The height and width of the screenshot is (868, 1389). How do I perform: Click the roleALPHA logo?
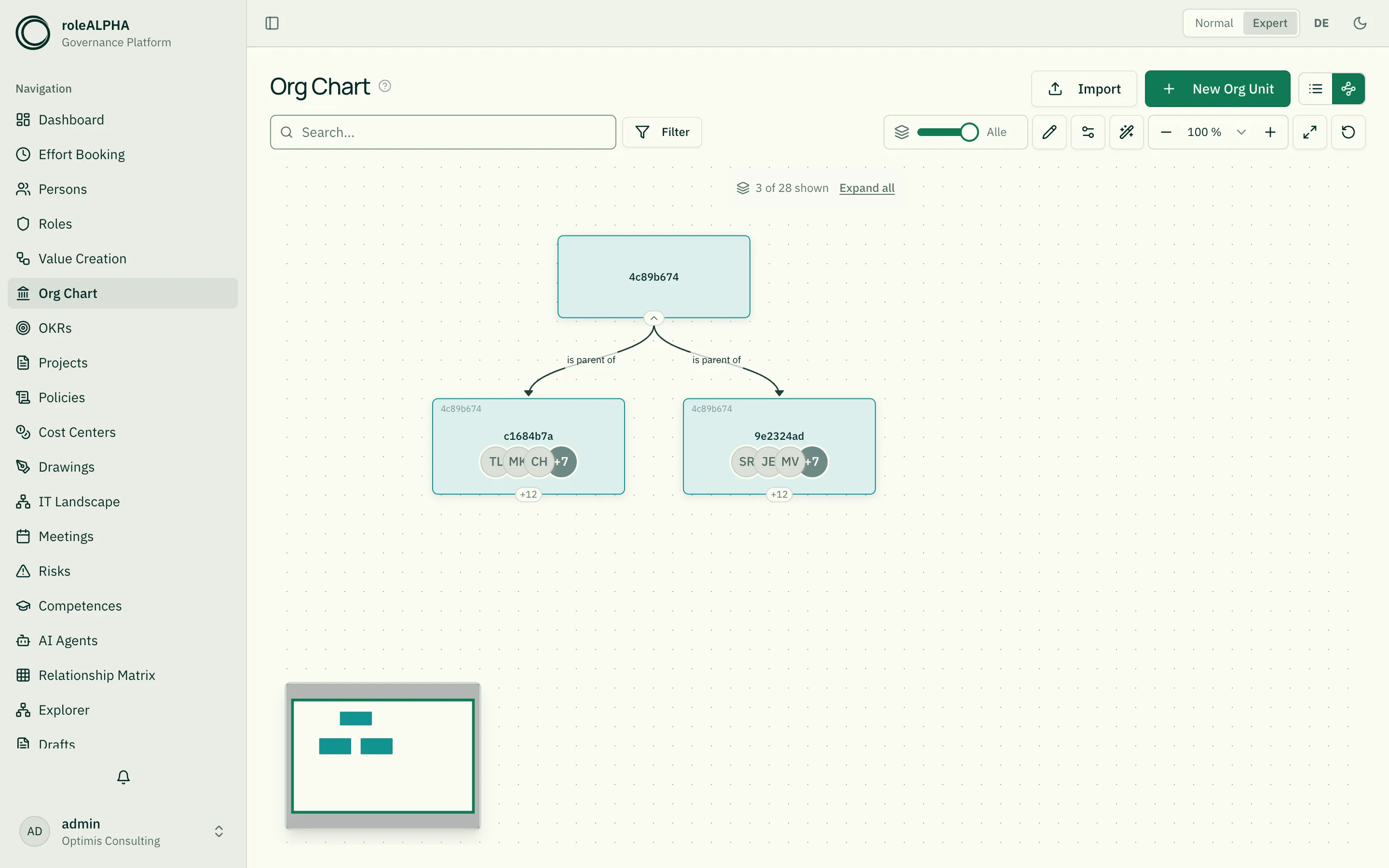pos(33,33)
